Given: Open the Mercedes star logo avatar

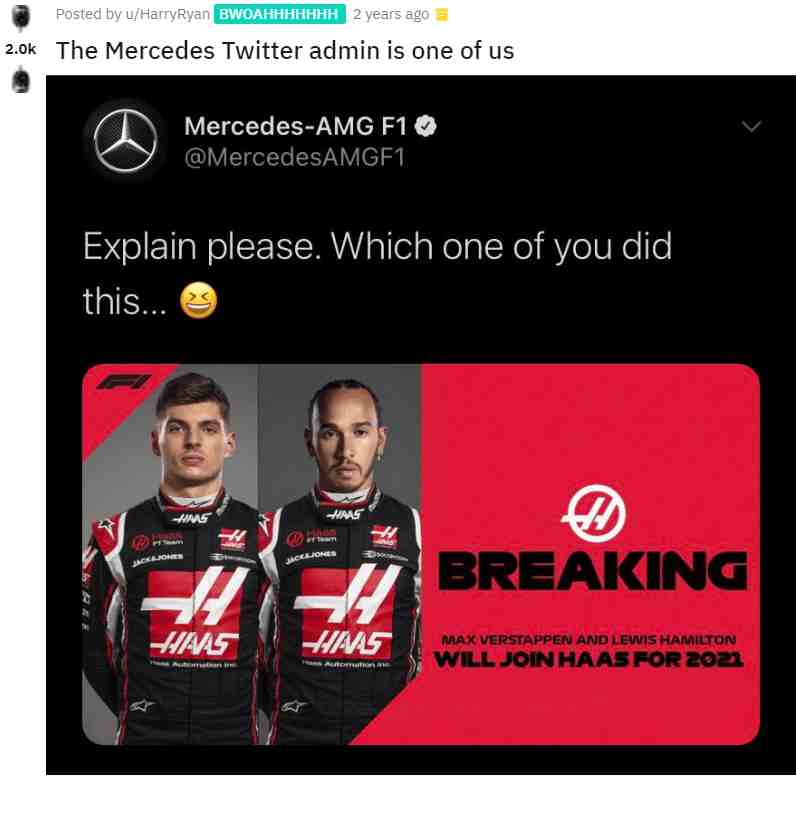Looking at the screenshot, I should (125, 141).
